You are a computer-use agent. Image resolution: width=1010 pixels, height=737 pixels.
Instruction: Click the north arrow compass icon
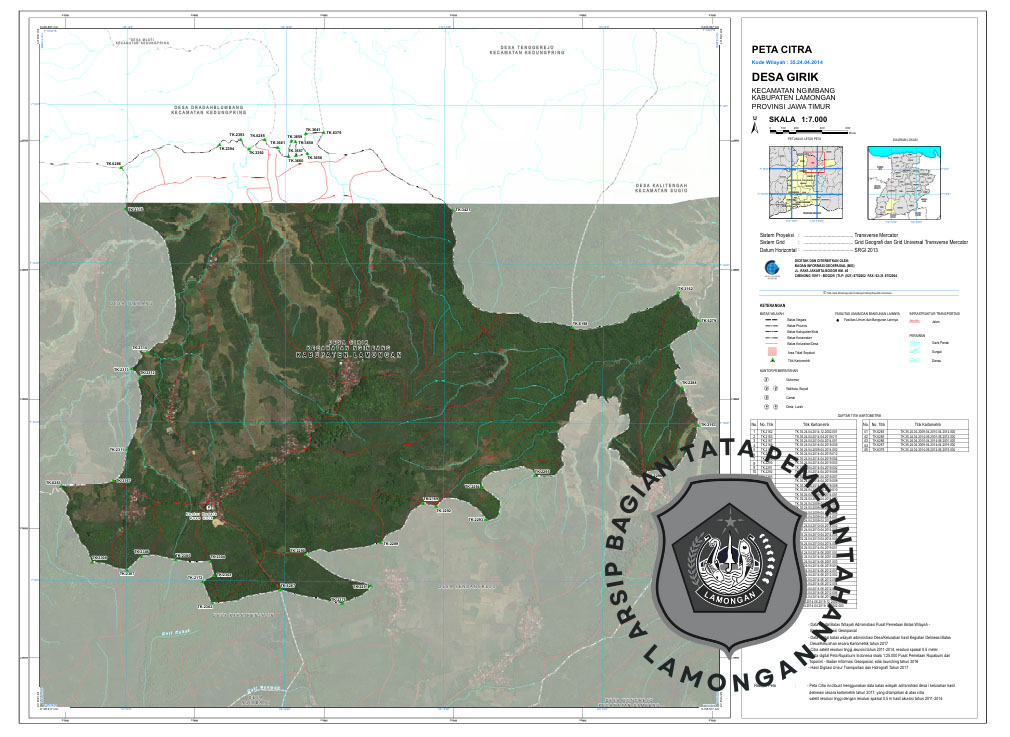[756, 126]
